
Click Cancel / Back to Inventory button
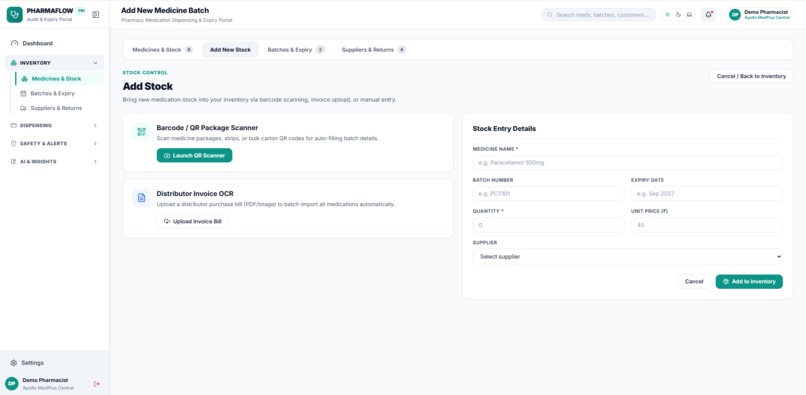click(x=751, y=76)
